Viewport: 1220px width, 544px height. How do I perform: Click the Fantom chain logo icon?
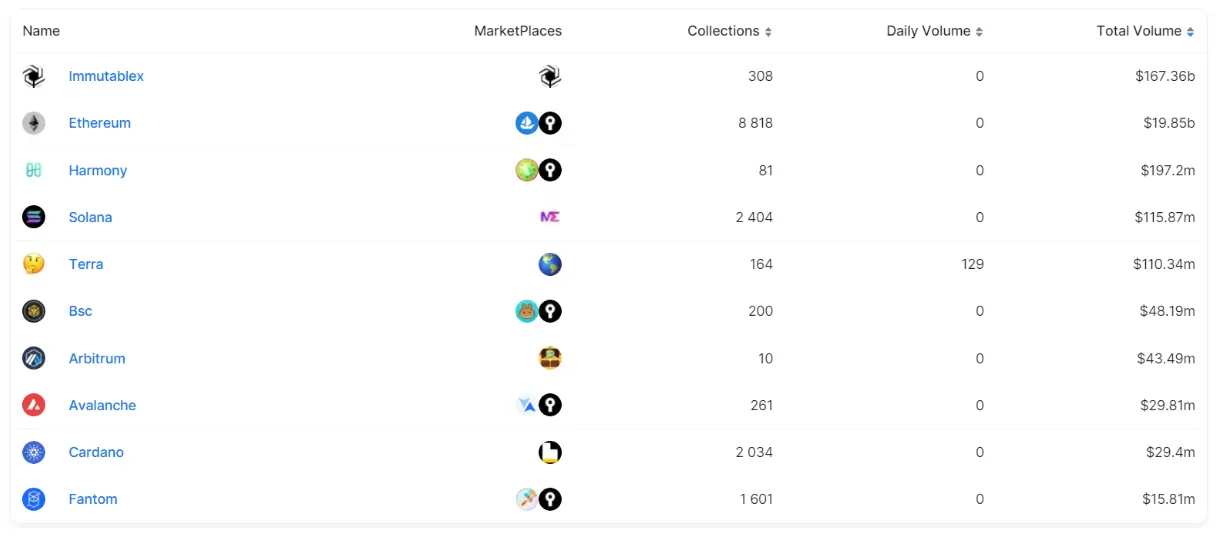34,499
